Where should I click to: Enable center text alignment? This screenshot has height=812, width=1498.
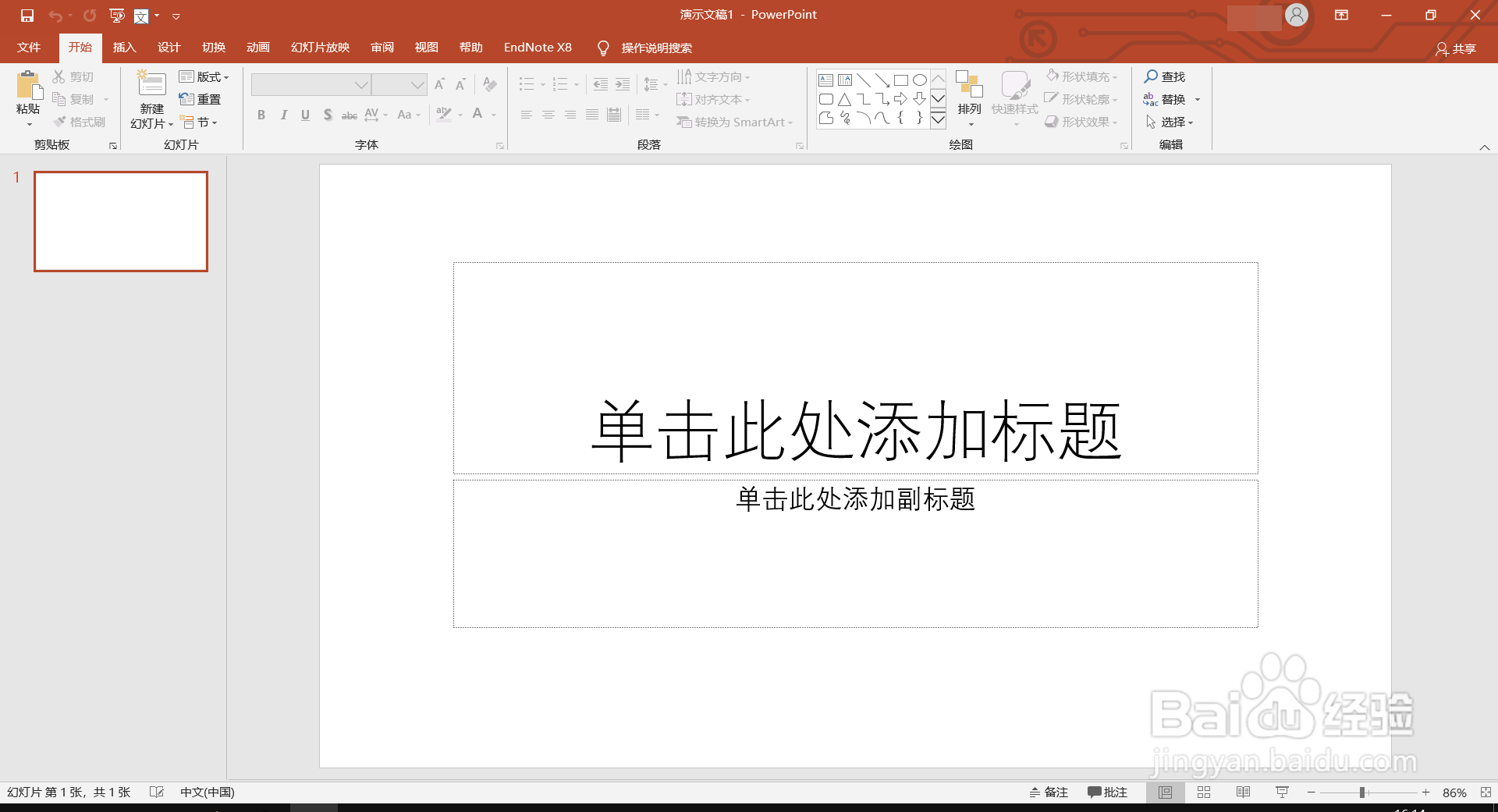[548, 115]
